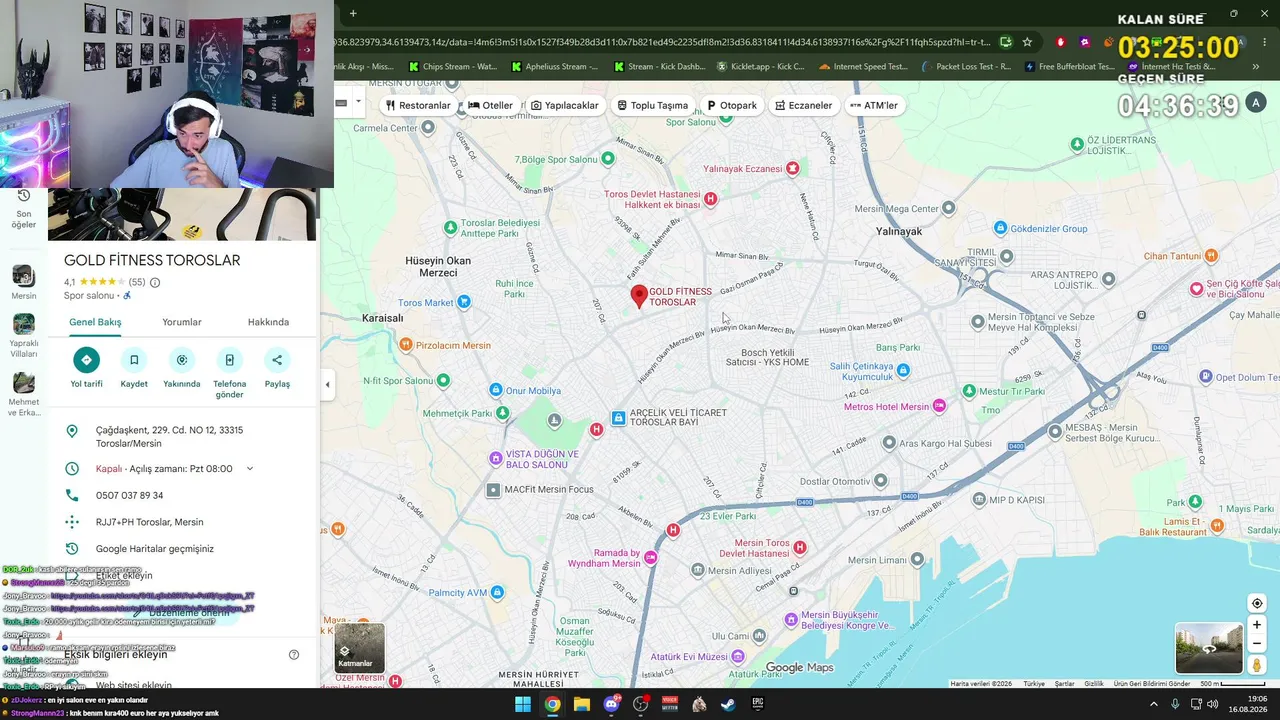Select the Mersin Toros Devlet Hastanesi marker
The image size is (1280, 720).
point(800,547)
